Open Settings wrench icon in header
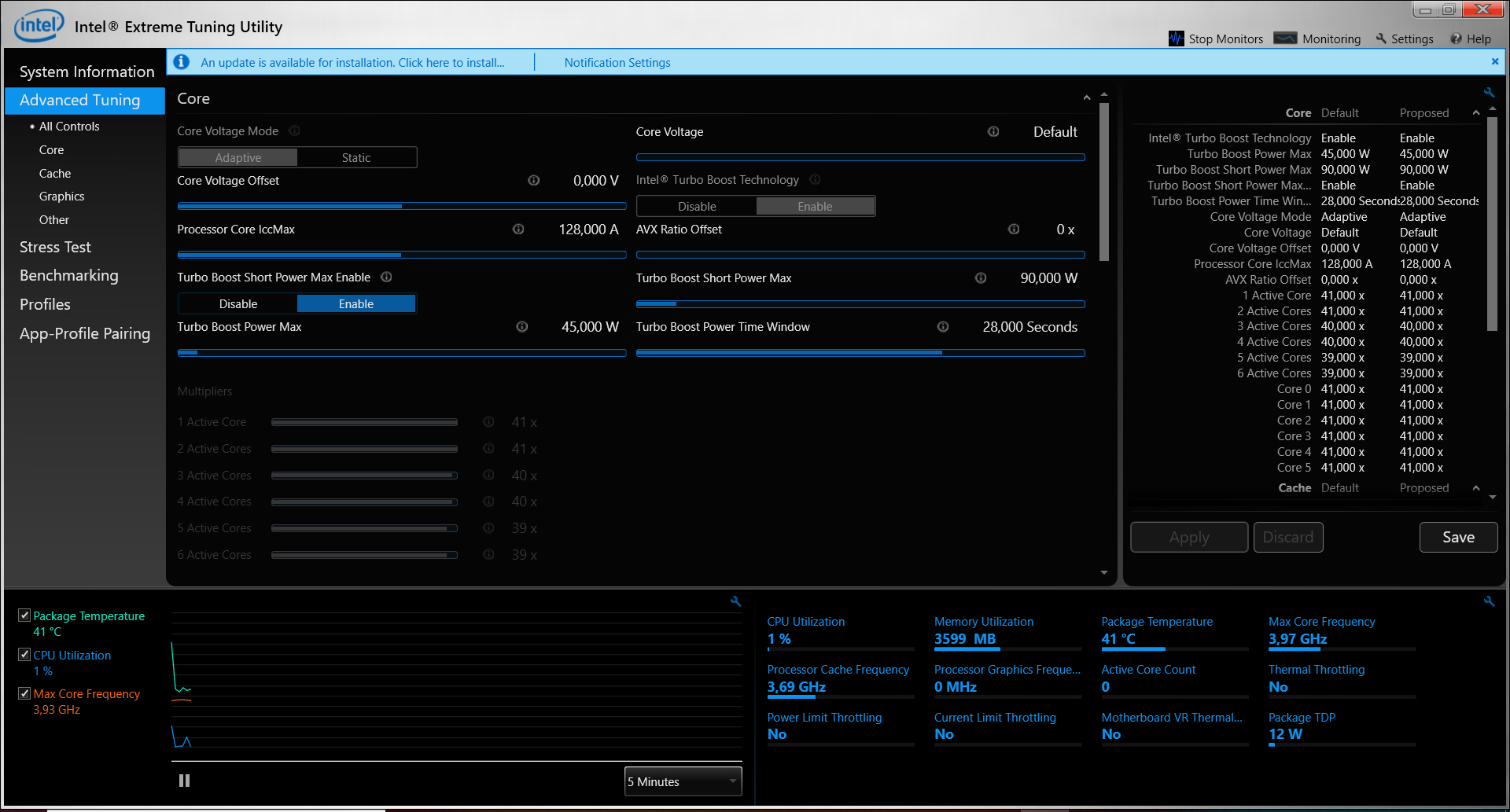1510x812 pixels. (x=1381, y=39)
